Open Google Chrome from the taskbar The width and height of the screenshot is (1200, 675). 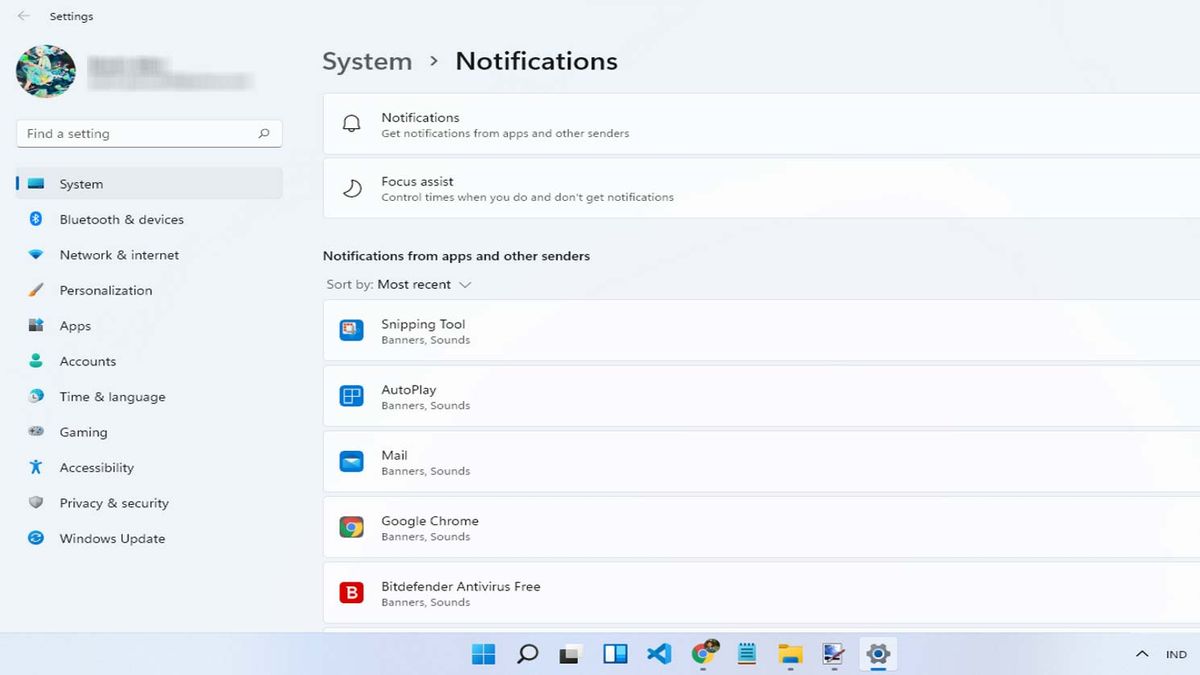702,654
